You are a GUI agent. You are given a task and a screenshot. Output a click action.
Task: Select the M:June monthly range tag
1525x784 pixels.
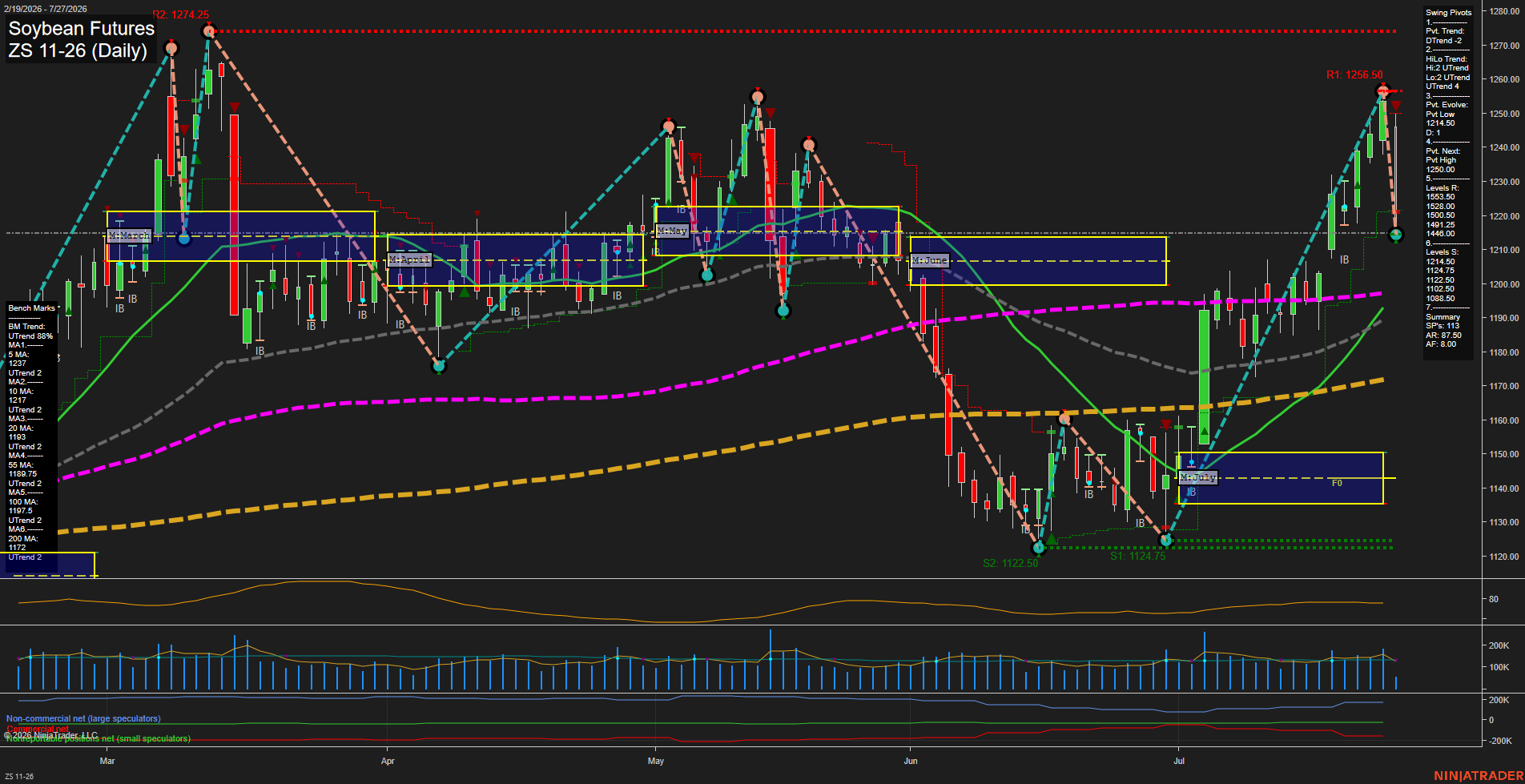tap(930, 260)
